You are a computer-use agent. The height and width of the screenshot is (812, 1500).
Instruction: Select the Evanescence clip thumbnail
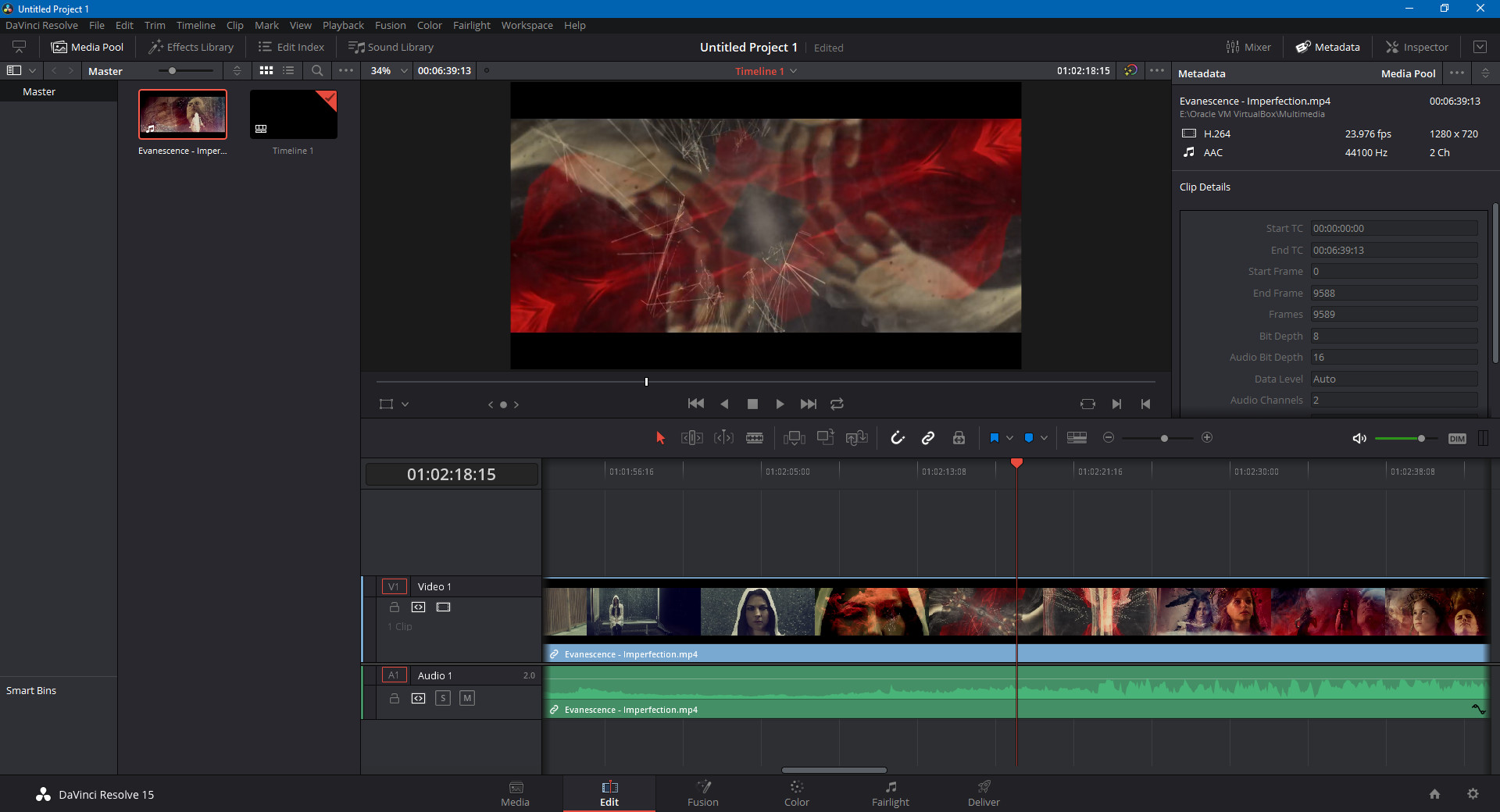click(183, 114)
